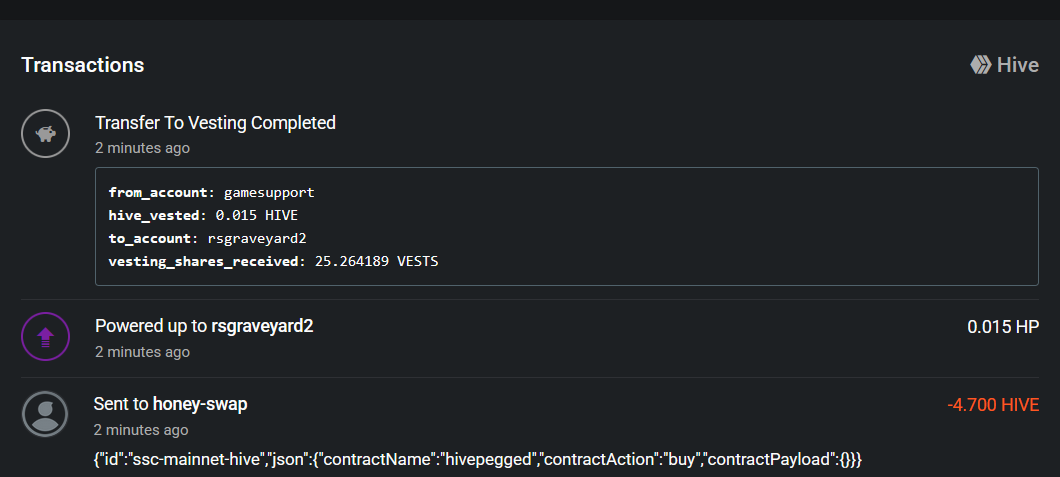Click the purple power up arrow icon

coord(45,336)
